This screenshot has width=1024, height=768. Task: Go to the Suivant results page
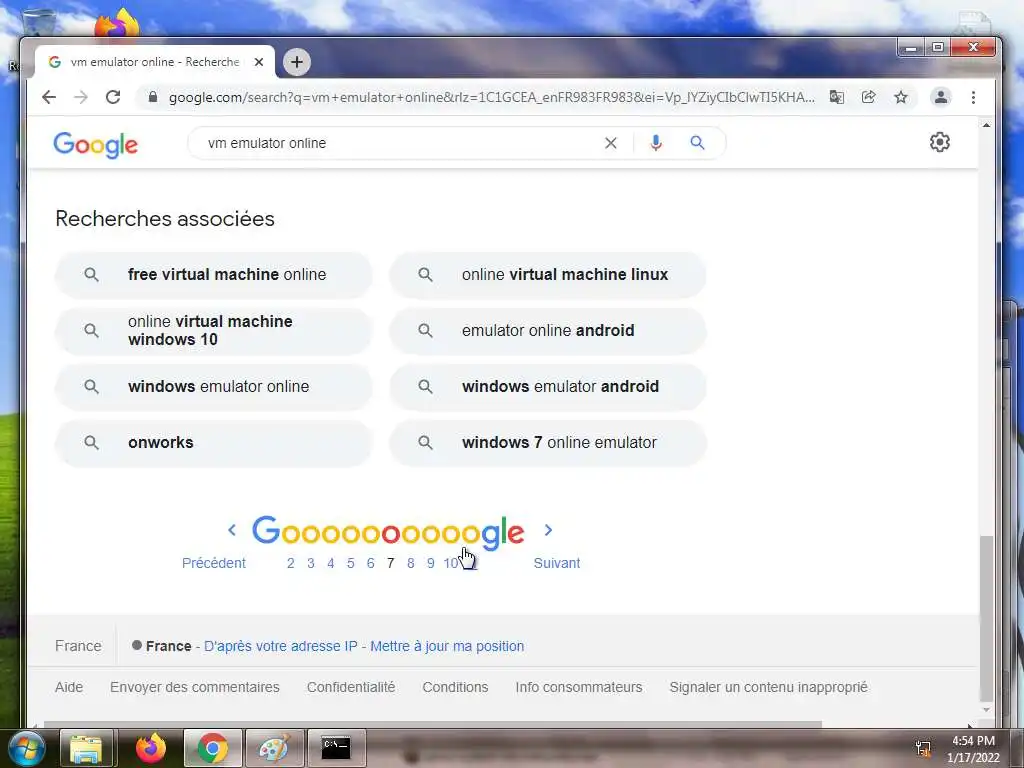[556, 563]
